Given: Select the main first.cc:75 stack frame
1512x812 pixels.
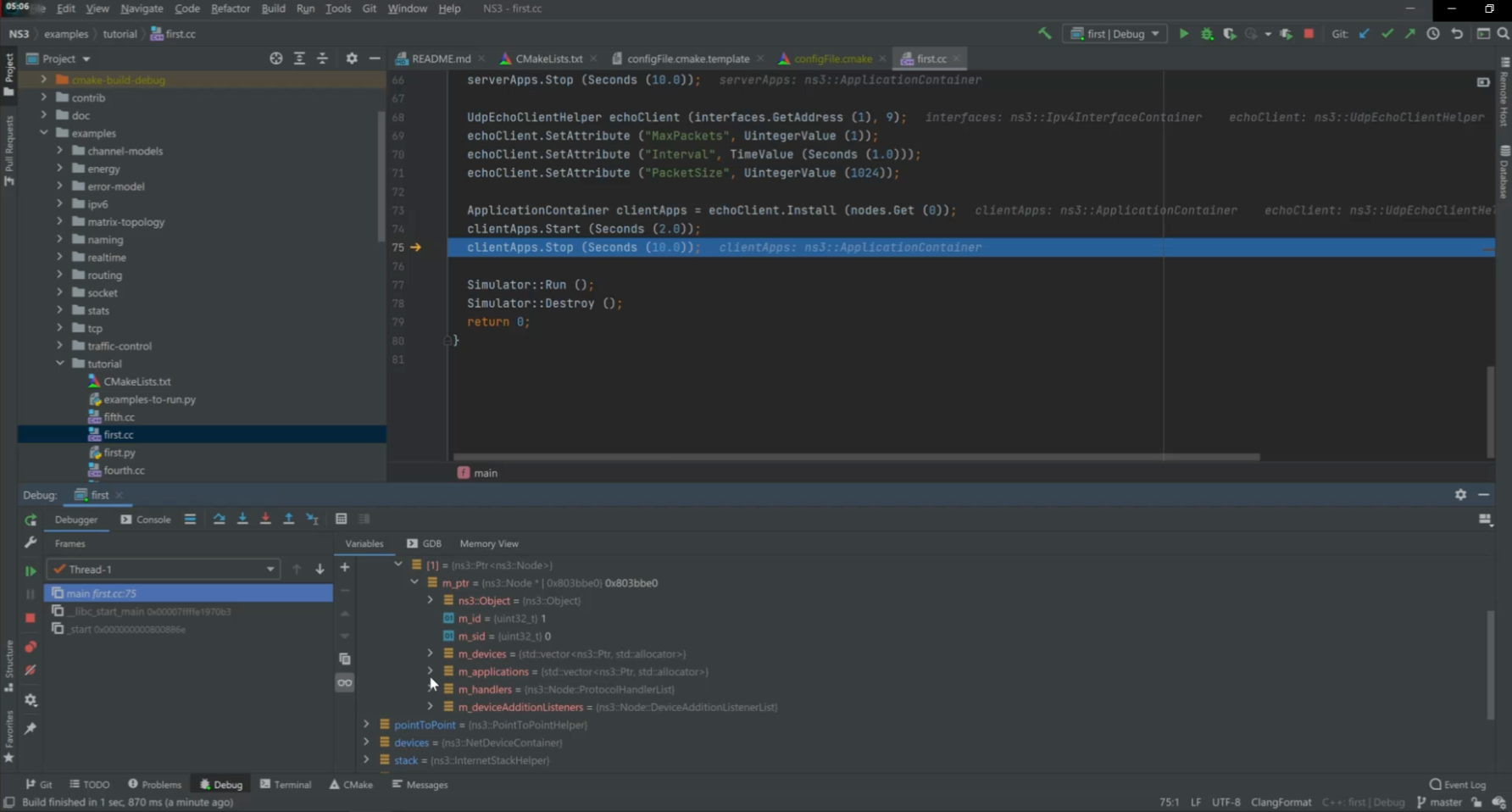Looking at the screenshot, I should 188,593.
